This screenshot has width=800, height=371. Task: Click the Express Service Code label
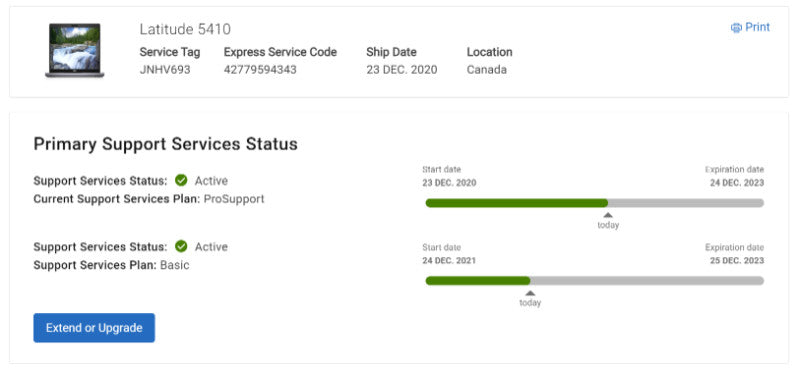coord(280,52)
